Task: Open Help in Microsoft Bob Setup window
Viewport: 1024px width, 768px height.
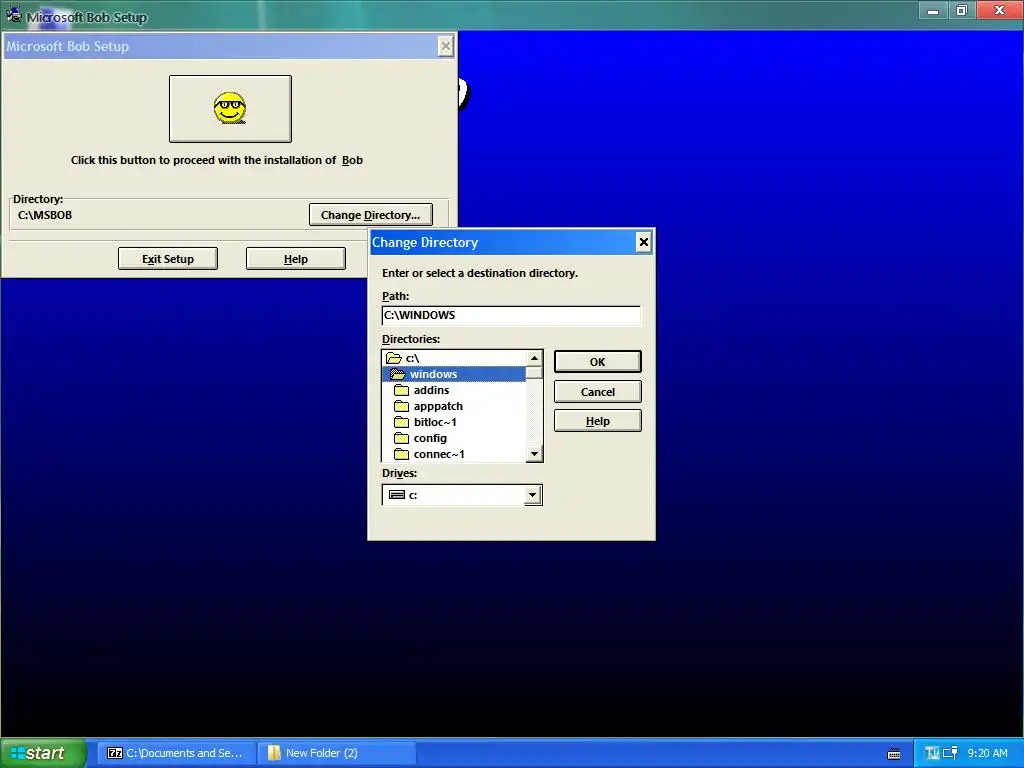Action: tap(296, 259)
